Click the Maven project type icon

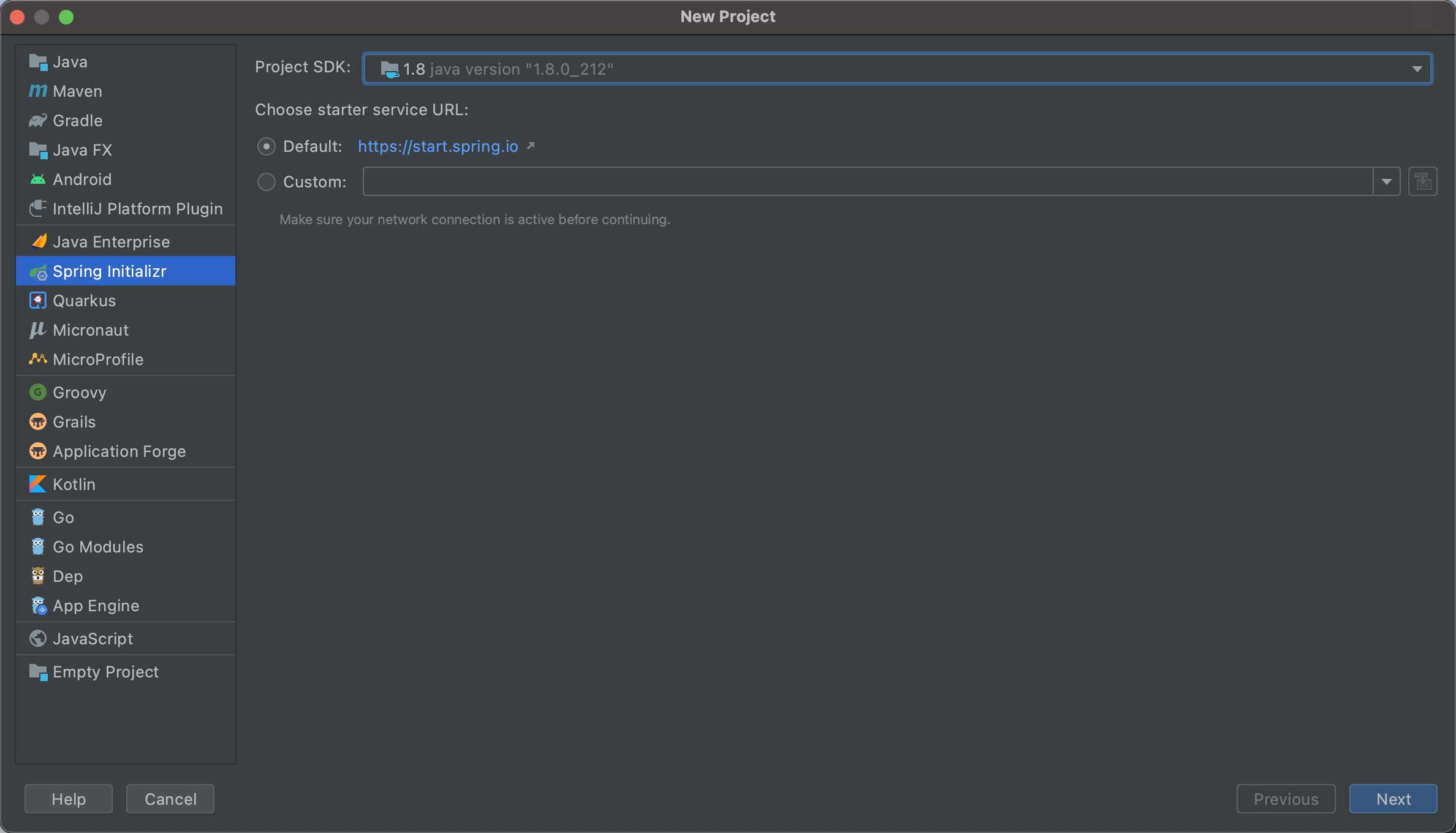pyautogui.click(x=37, y=91)
